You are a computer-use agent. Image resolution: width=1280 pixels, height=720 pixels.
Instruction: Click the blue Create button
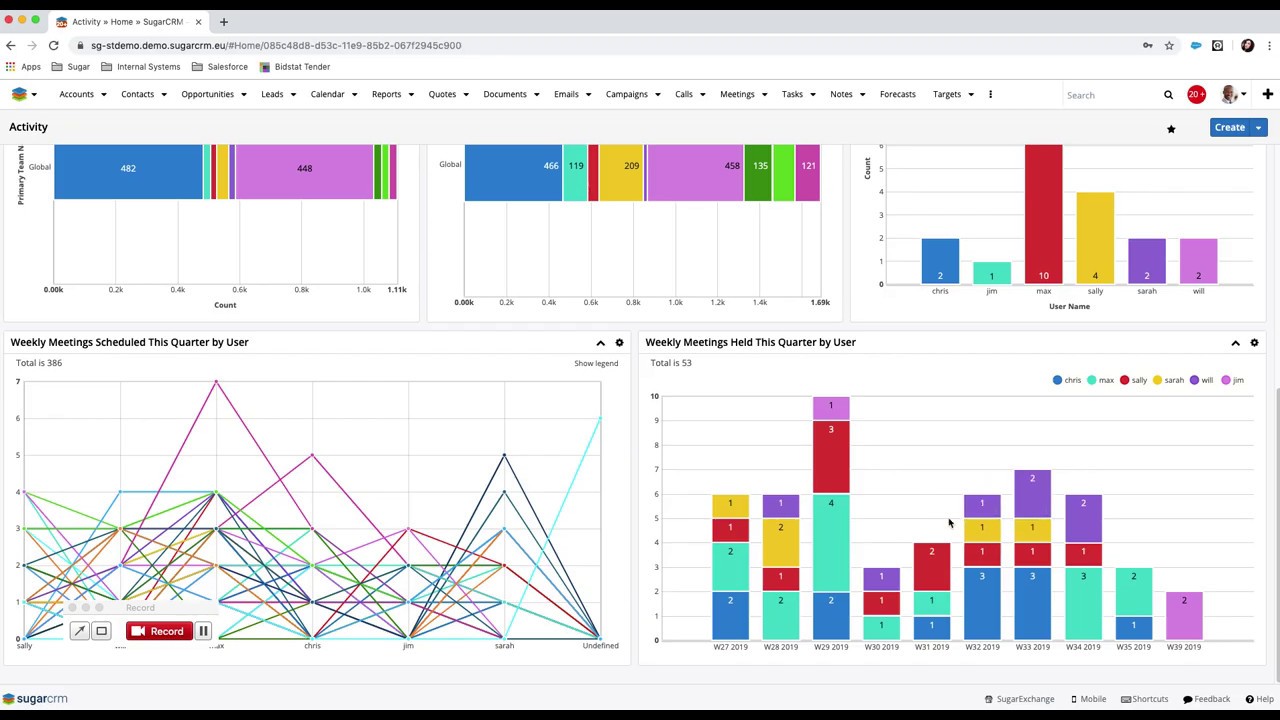[1229, 128]
